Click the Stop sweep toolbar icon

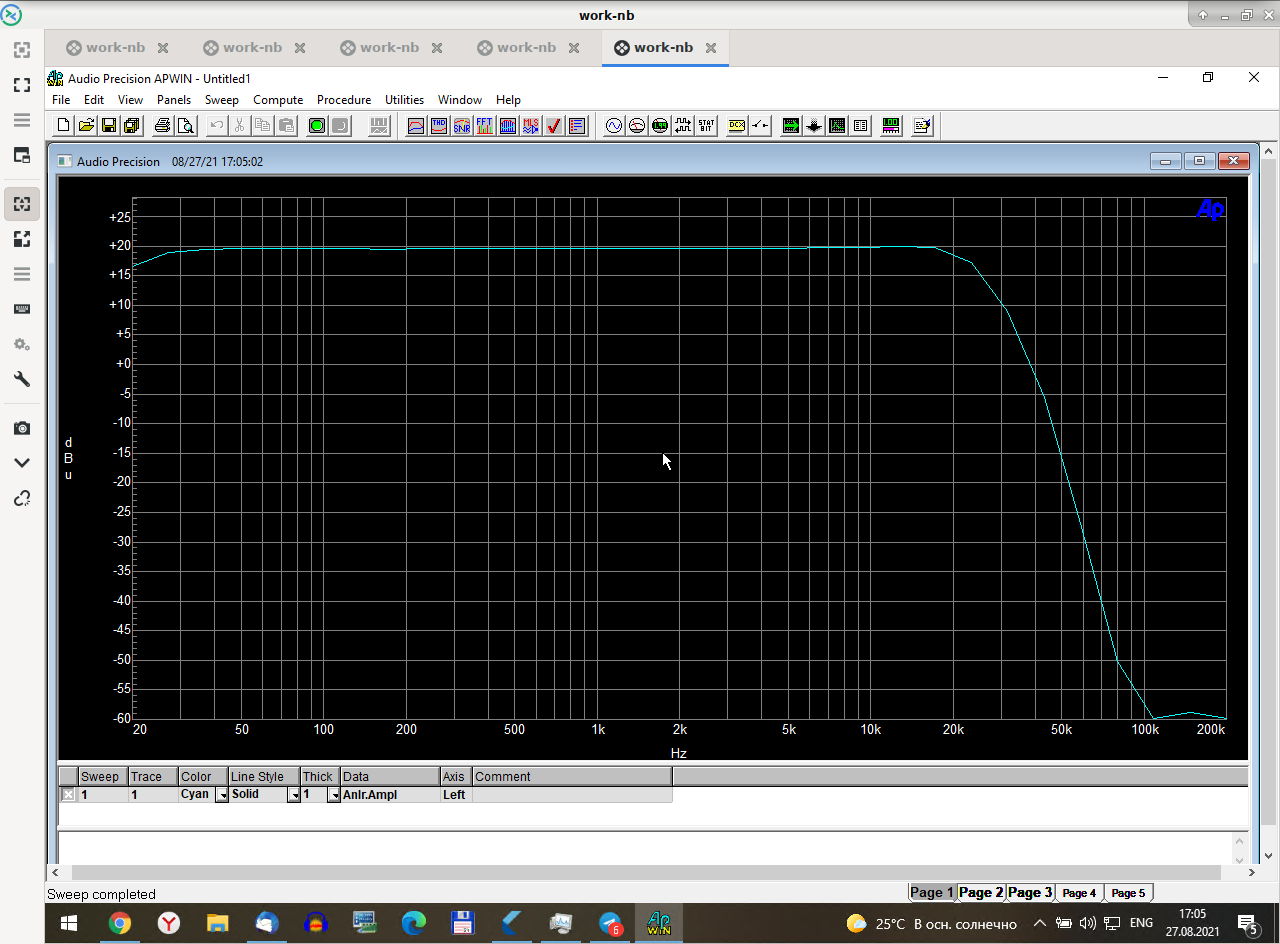coord(340,125)
